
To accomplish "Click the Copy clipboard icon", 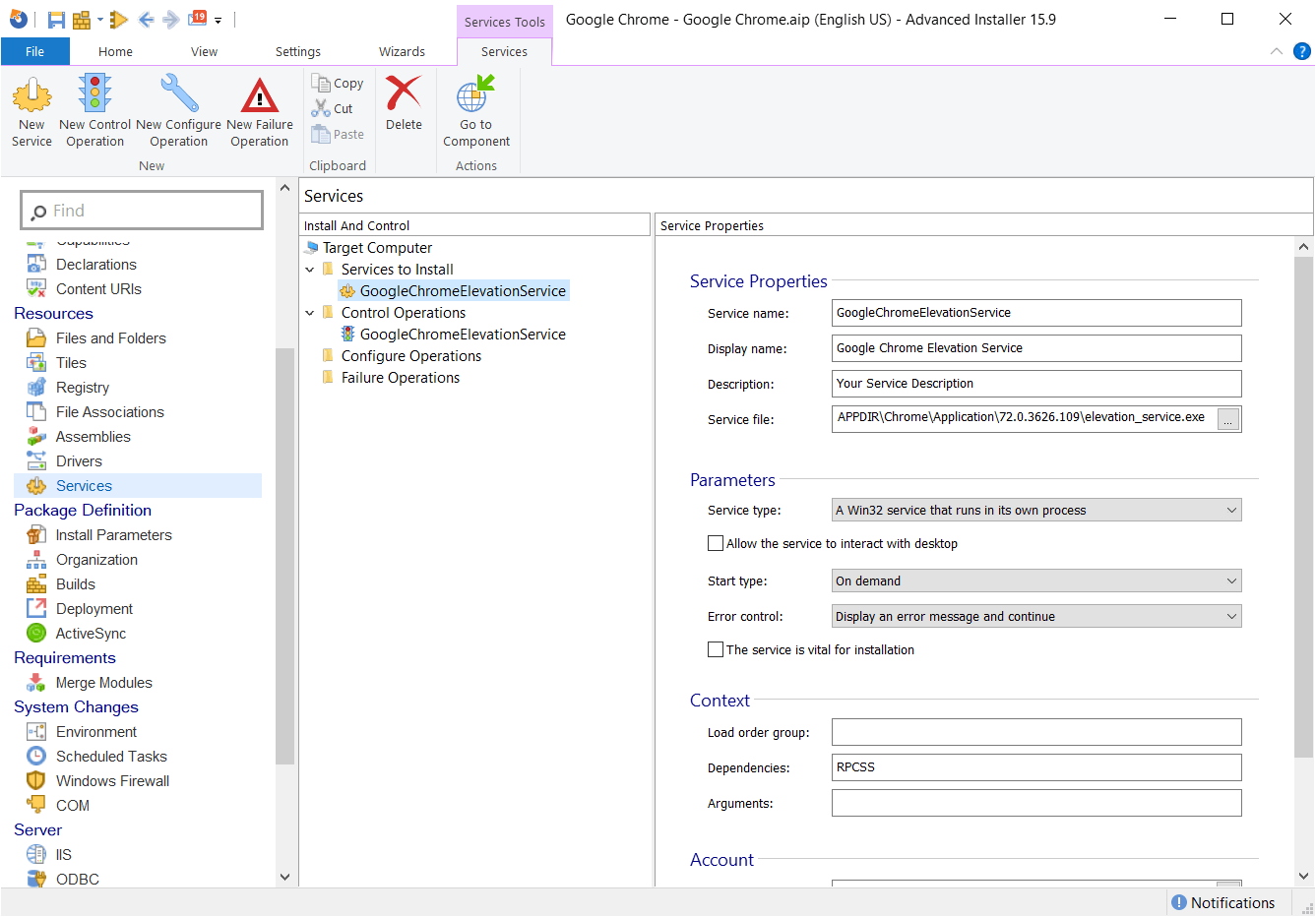I will [321, 83].
